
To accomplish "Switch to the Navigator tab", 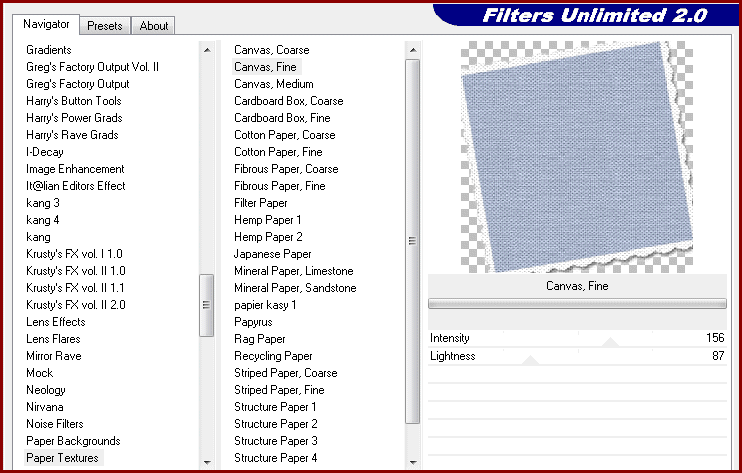I will tap(46, 24).
